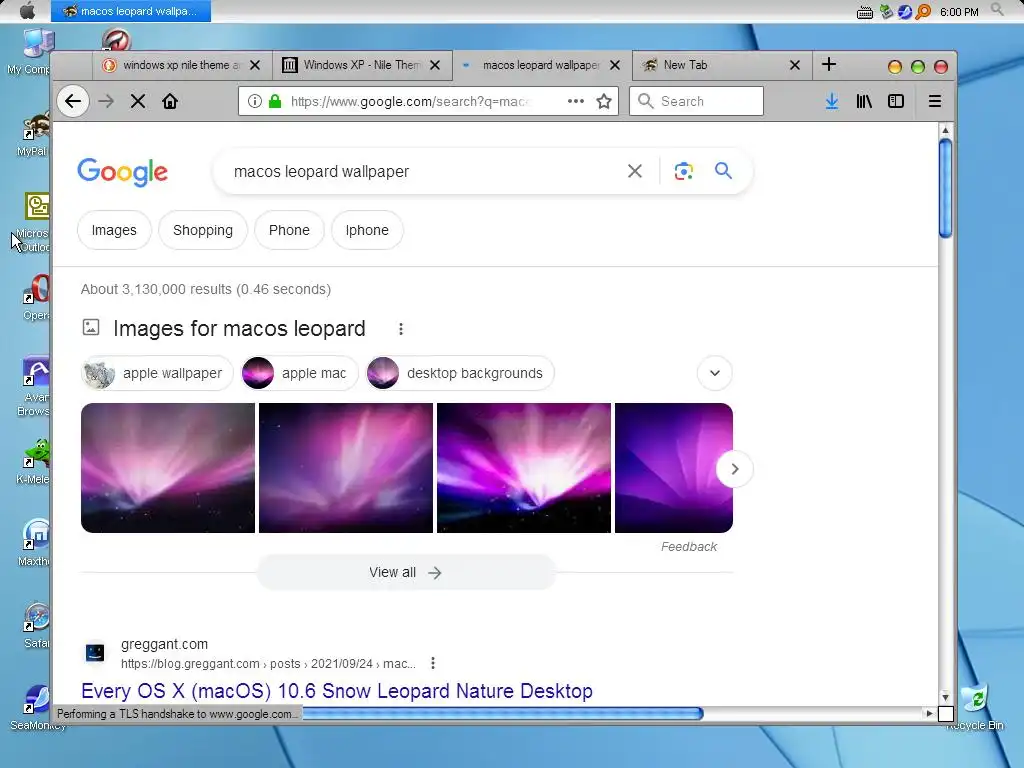
Task: Open the Google logo homepage link
Action: click(x=123, y=172)
